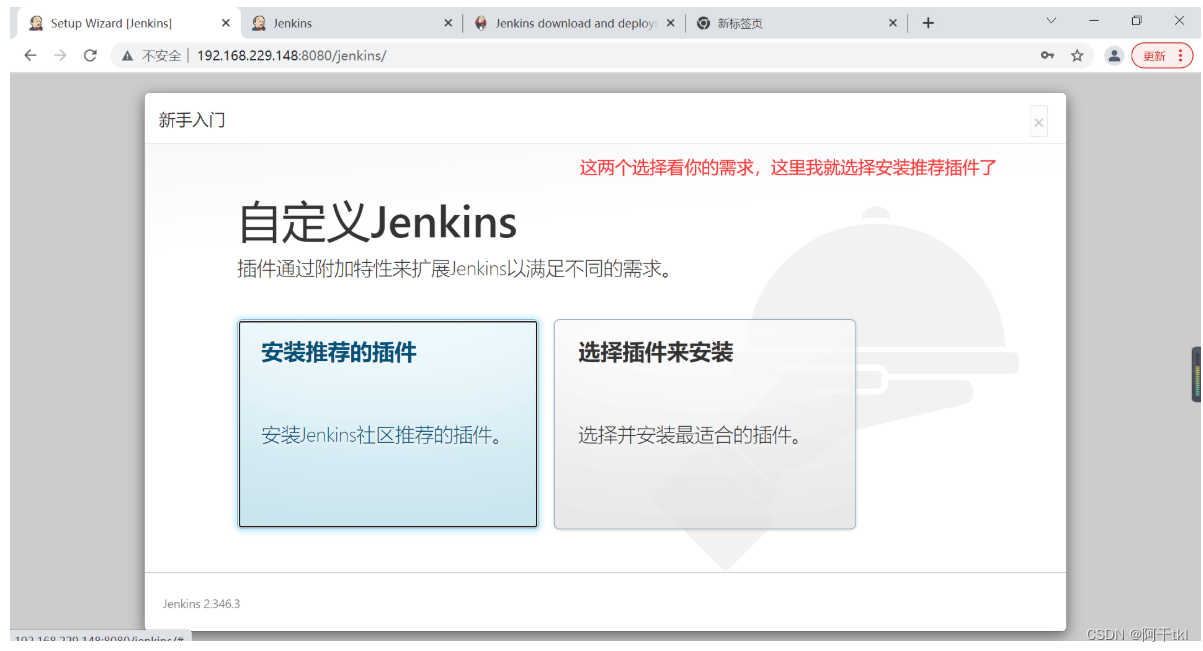Click the Jenkins favicon on Setup Wizard tab
The image size is (1203, 651).
click(x=36, y=23)
